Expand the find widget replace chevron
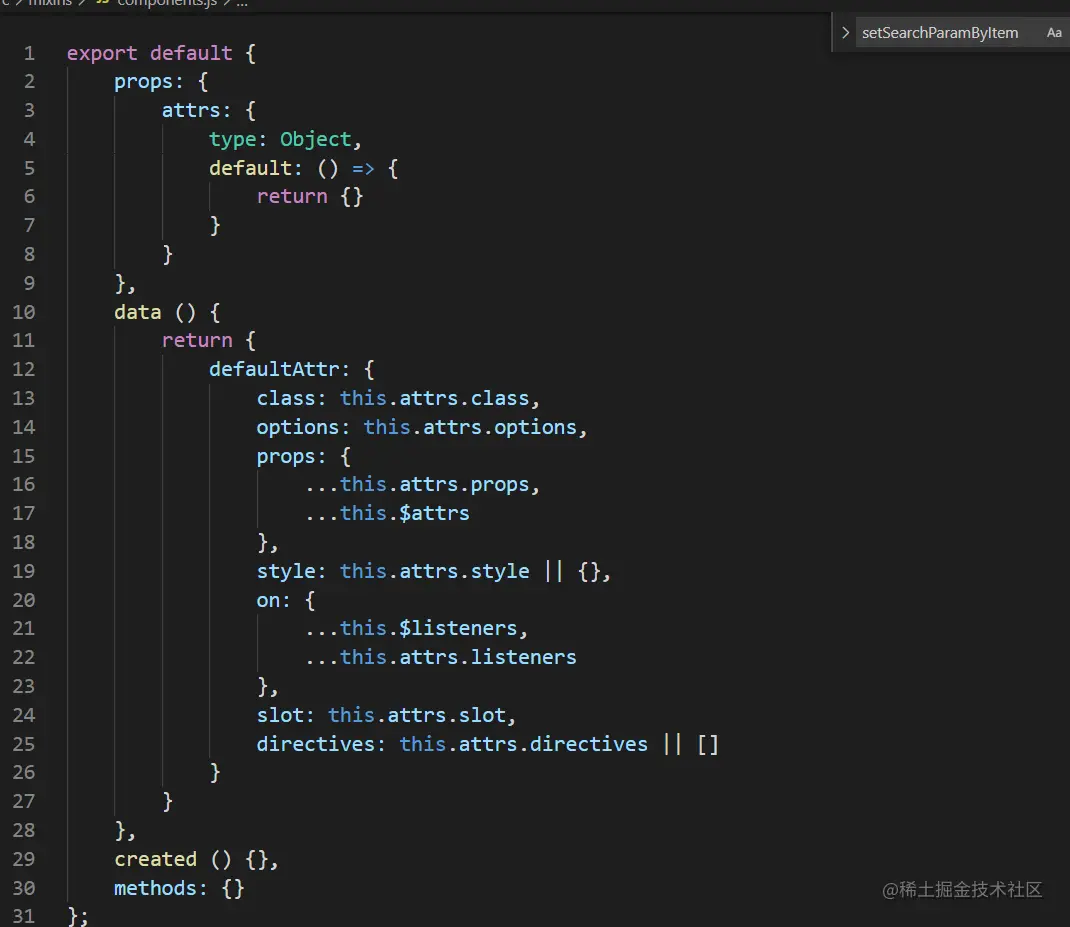This screenshot has height=927, width=1070. tap(845, 33)
